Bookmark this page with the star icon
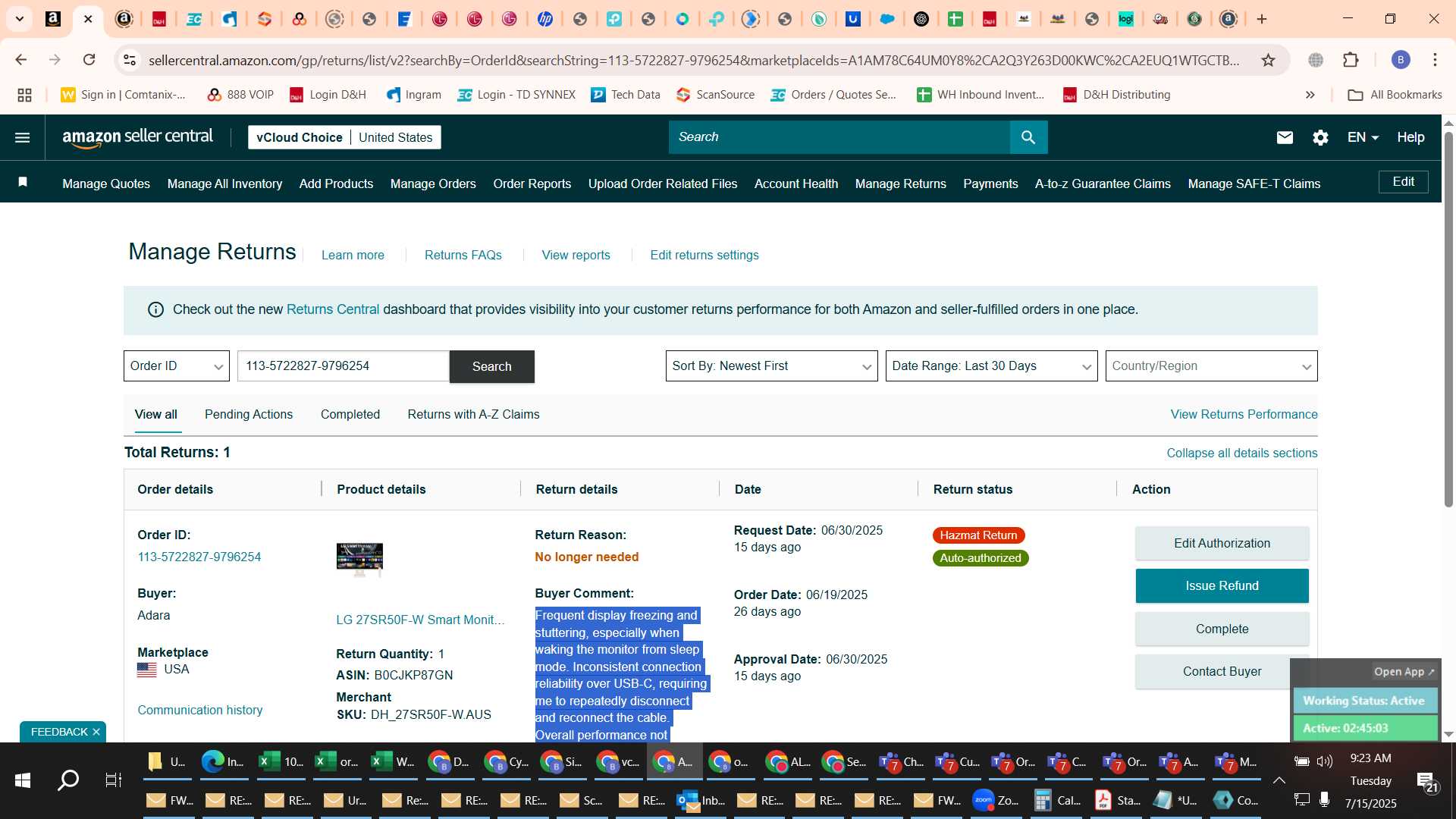This screenshot has height=819, width=1456. [x=1268, y=60]
